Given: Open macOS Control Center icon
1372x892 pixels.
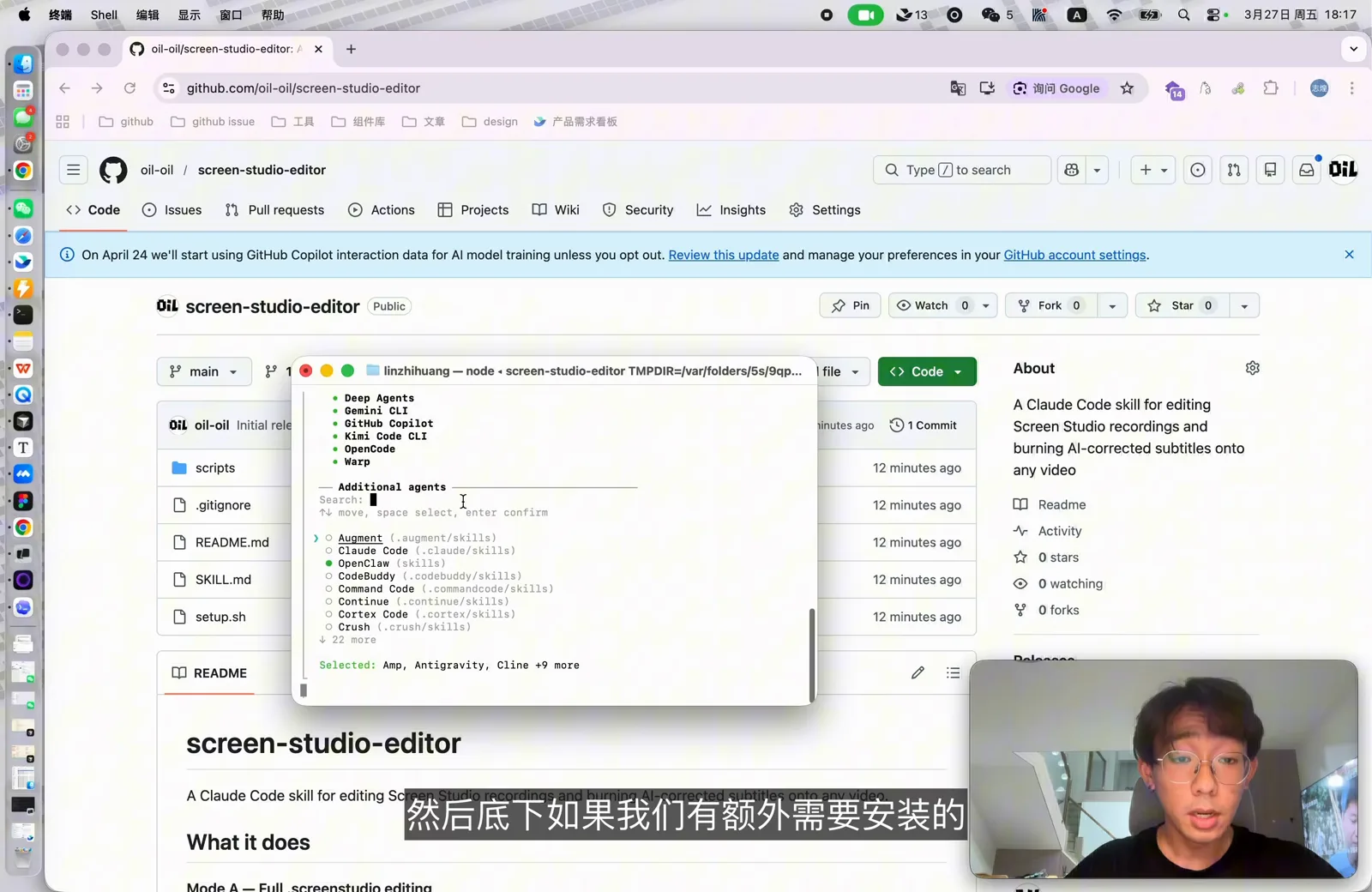Looking at the screenshot, I should 1213,15.
